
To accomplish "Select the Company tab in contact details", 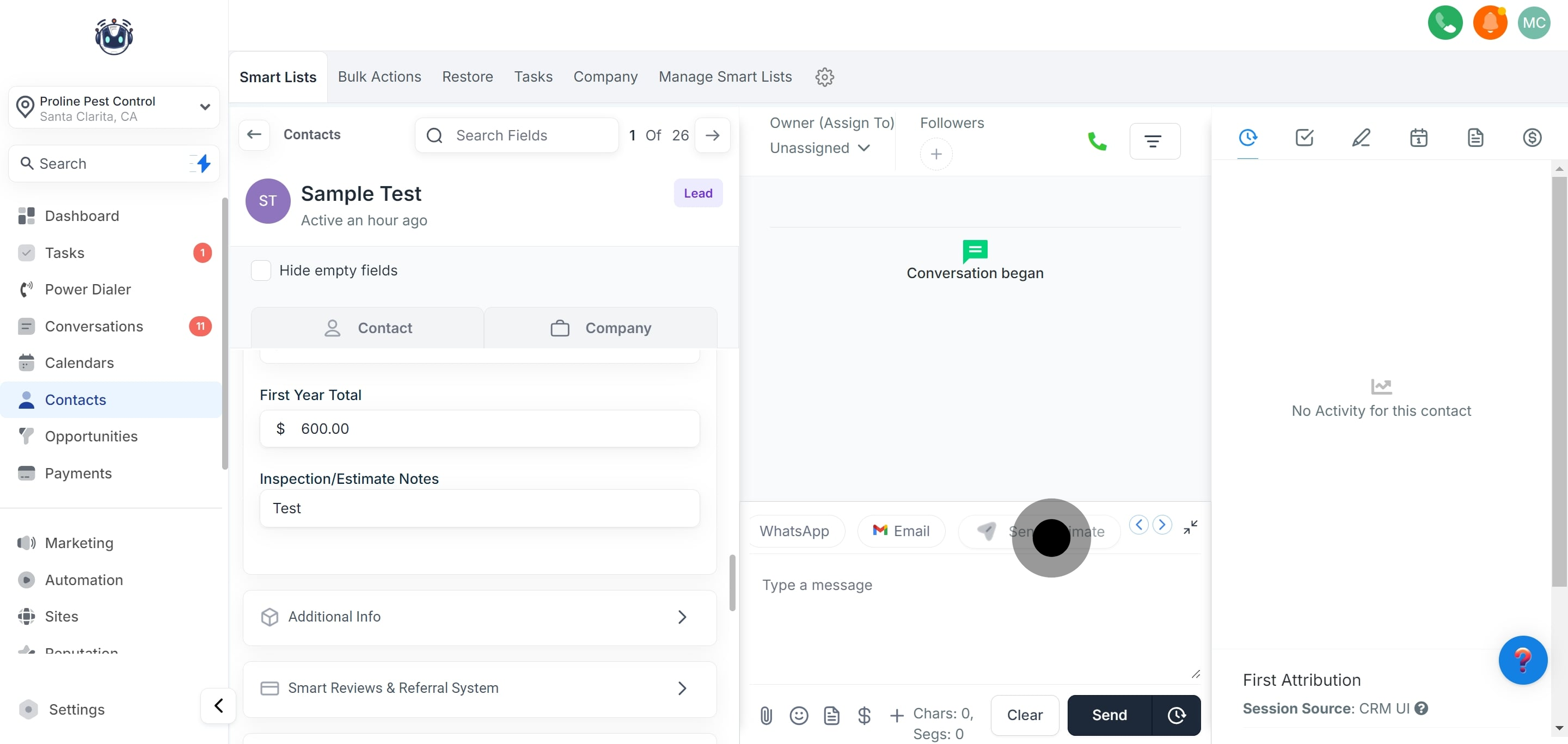I will [600, 328].
